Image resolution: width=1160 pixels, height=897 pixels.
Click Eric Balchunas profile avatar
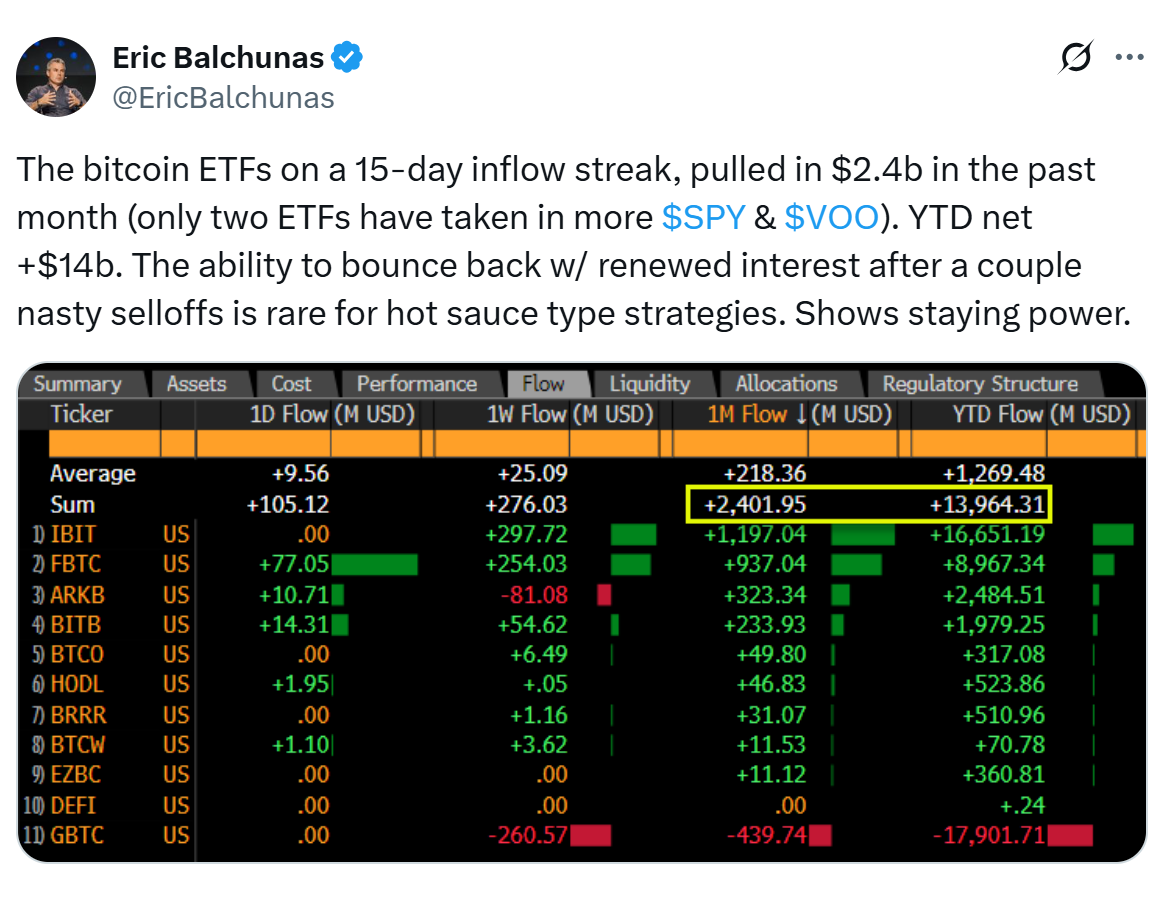pyautogui.click(x=56, y=78)
